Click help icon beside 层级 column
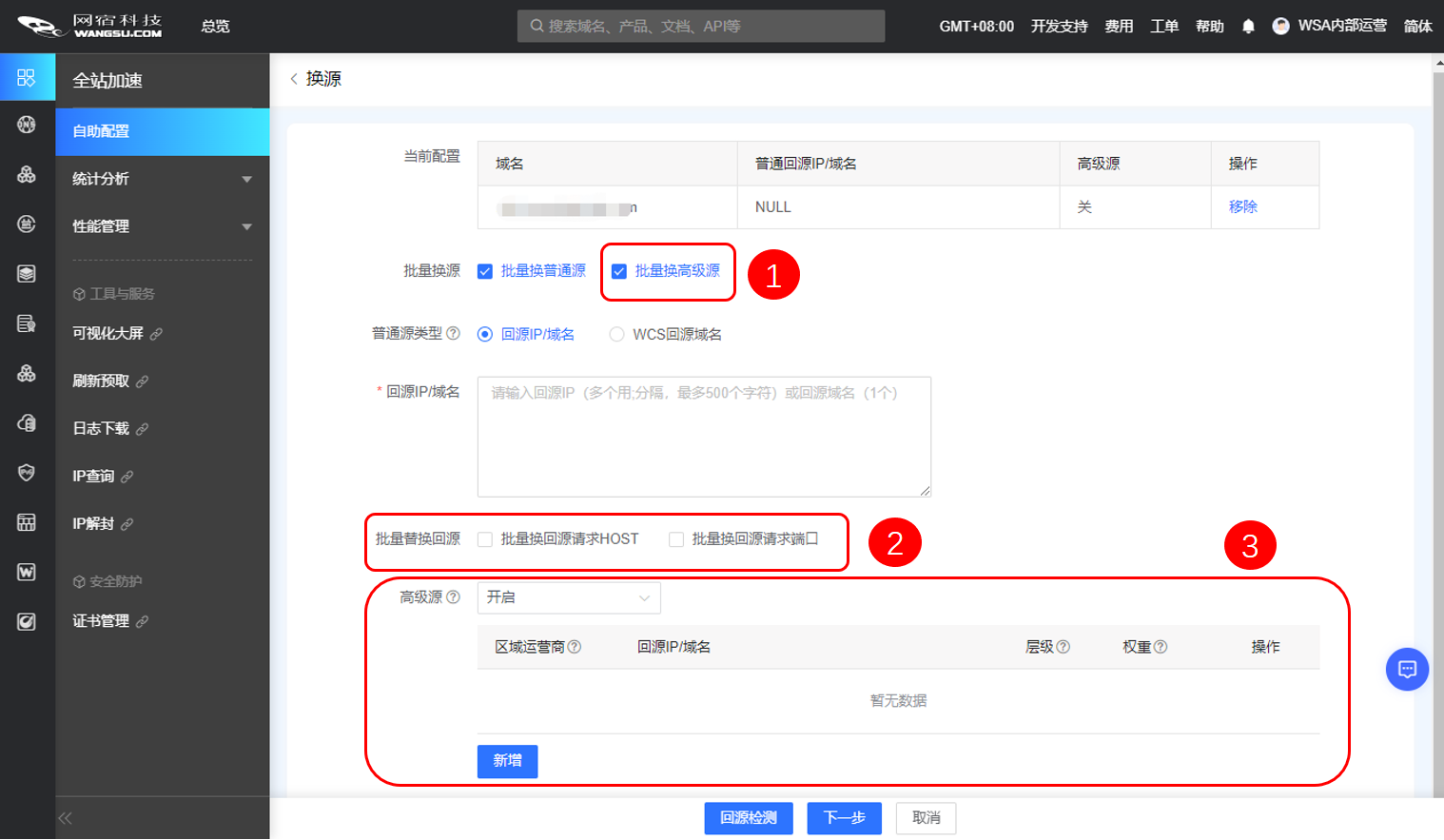The image size is (1444, 840). click(1063, 647)
